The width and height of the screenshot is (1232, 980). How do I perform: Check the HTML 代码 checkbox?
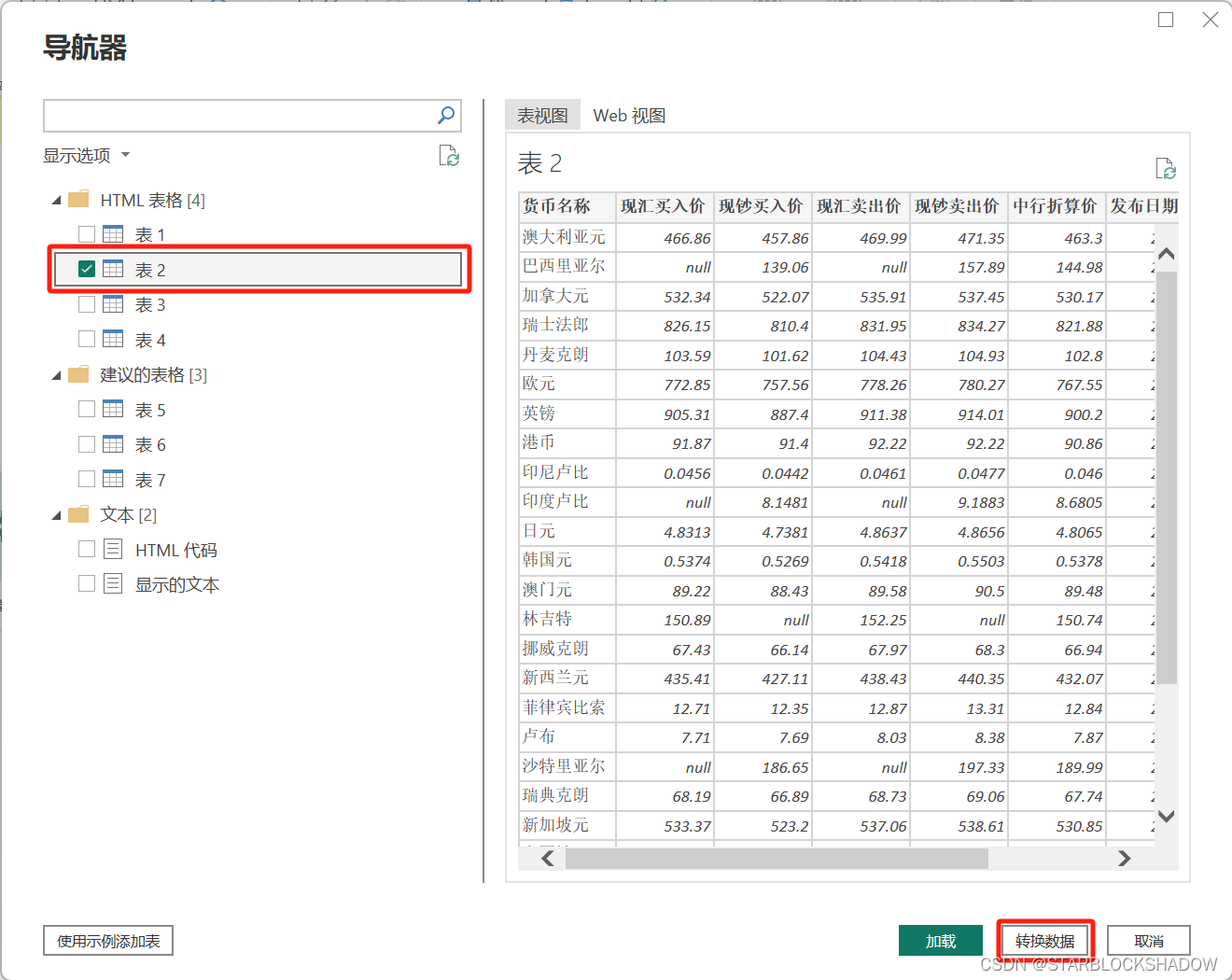click(x=87, y=549)
